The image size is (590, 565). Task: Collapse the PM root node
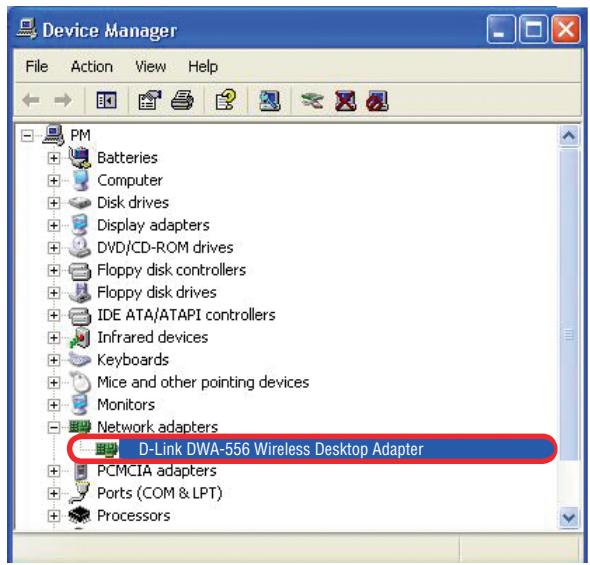click(x=27, y=136)
